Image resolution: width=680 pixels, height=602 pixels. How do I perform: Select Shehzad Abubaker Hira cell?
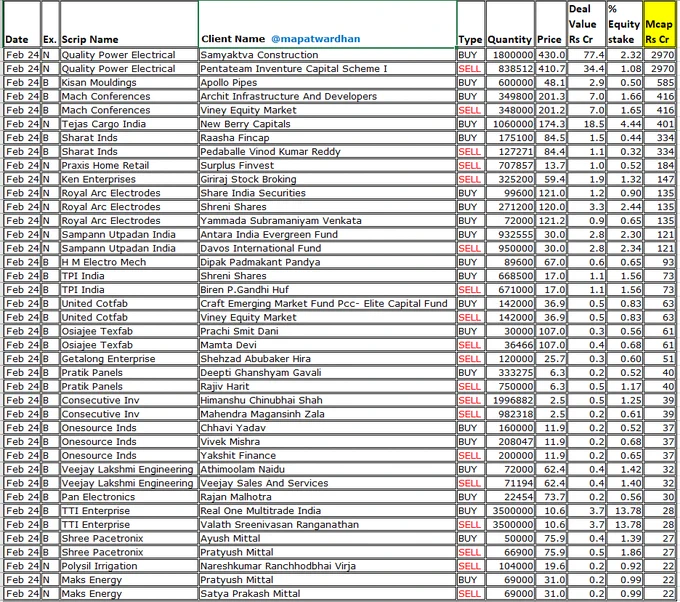(327, 359)
